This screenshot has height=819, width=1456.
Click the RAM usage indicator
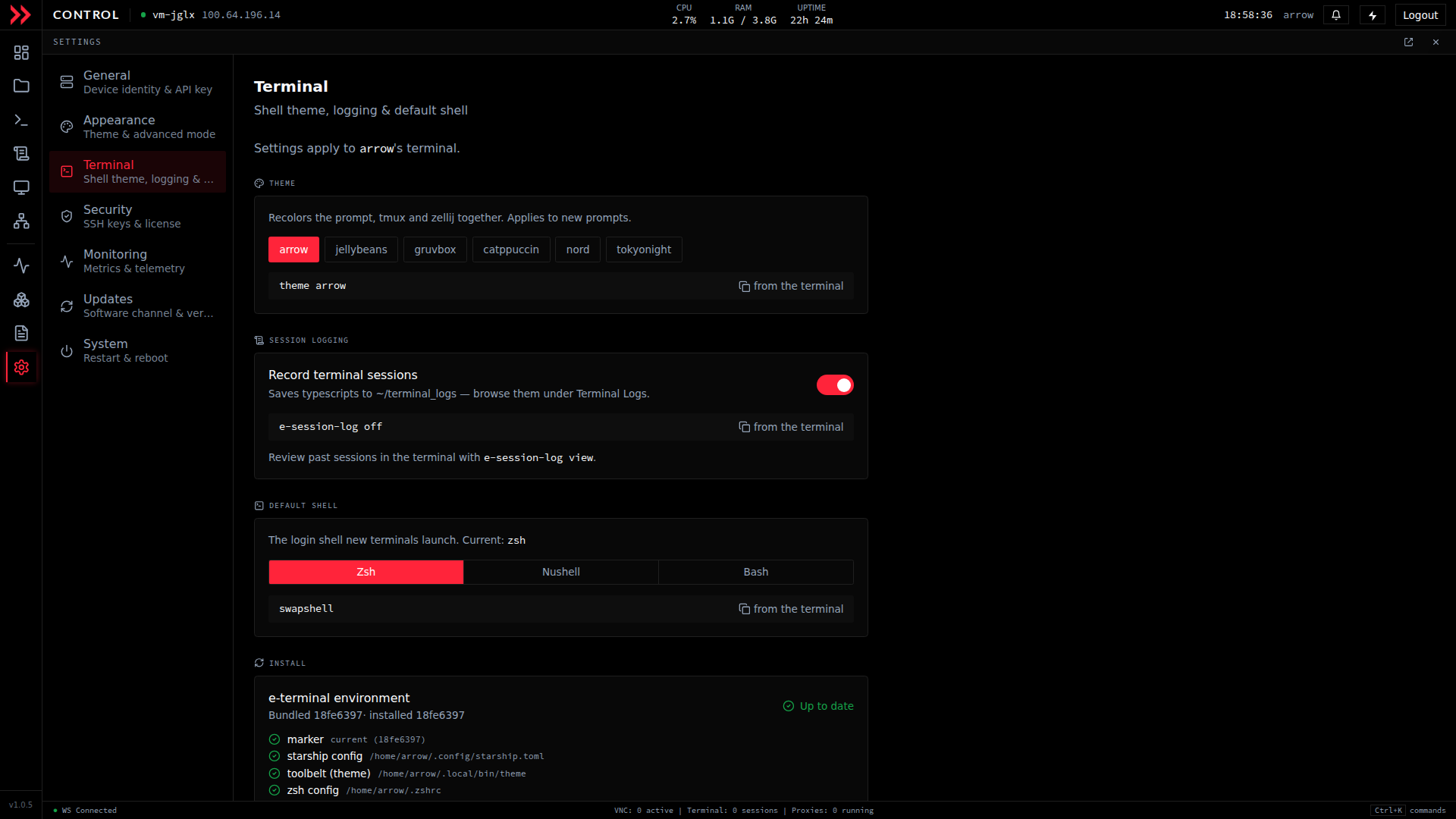point(743,14)
